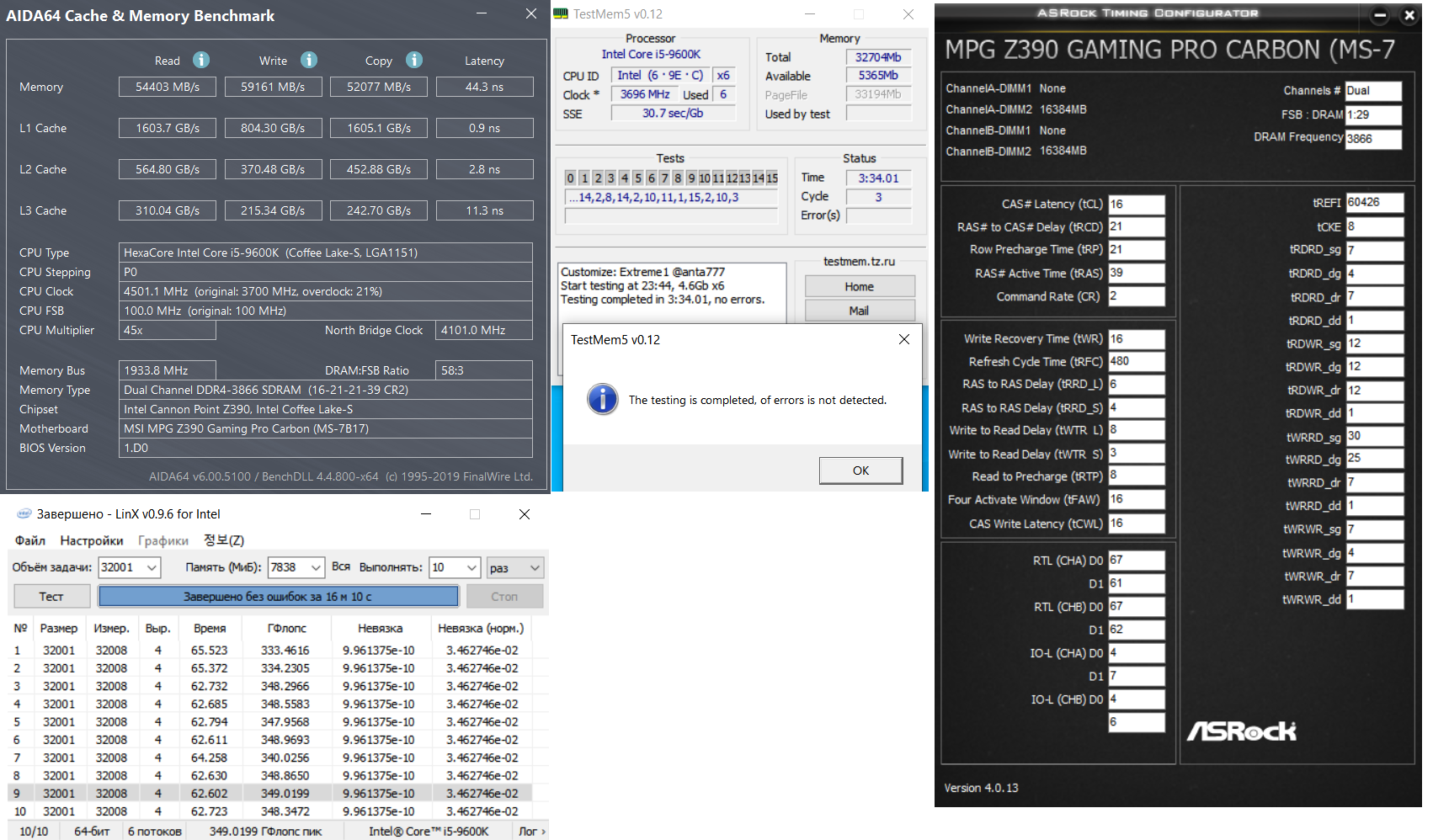Click the CAS# Latency (tCL) field in ASRock
This screenshot has width=1449, height=840.
coord(1137,204)
